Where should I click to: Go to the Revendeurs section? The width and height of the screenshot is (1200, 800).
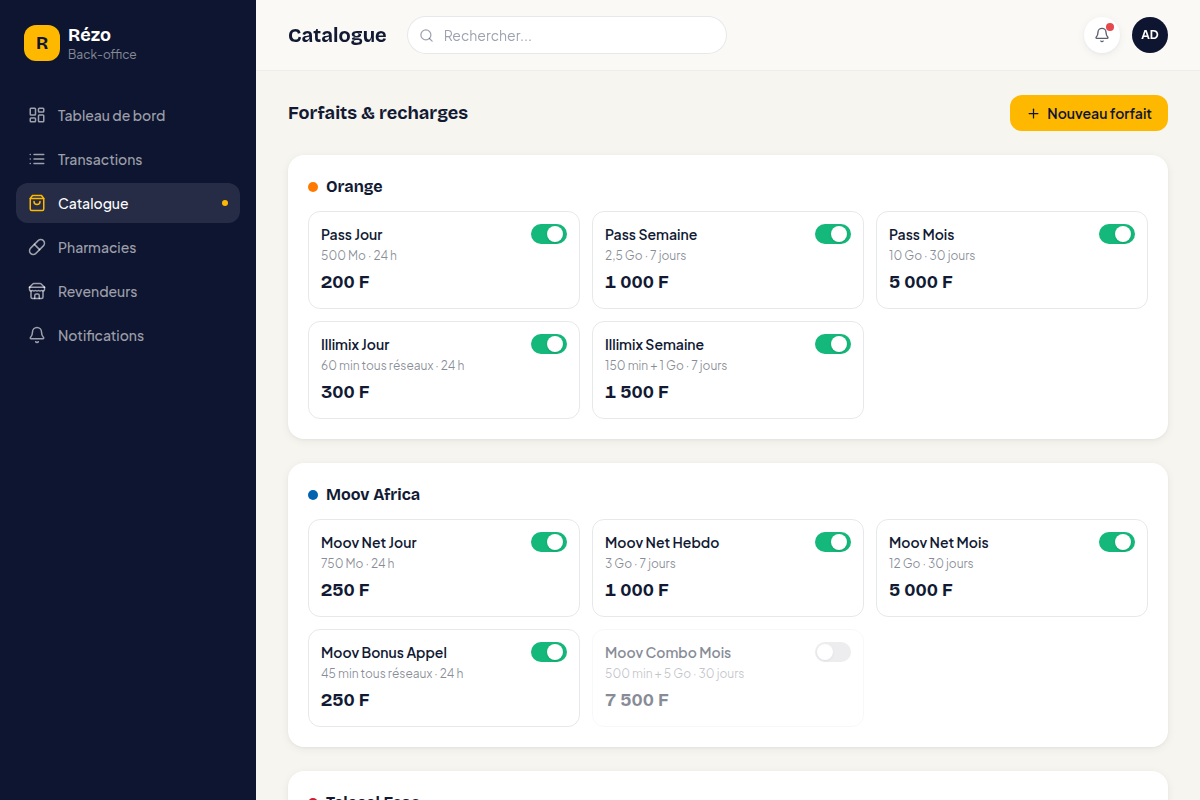click(128, 291)
